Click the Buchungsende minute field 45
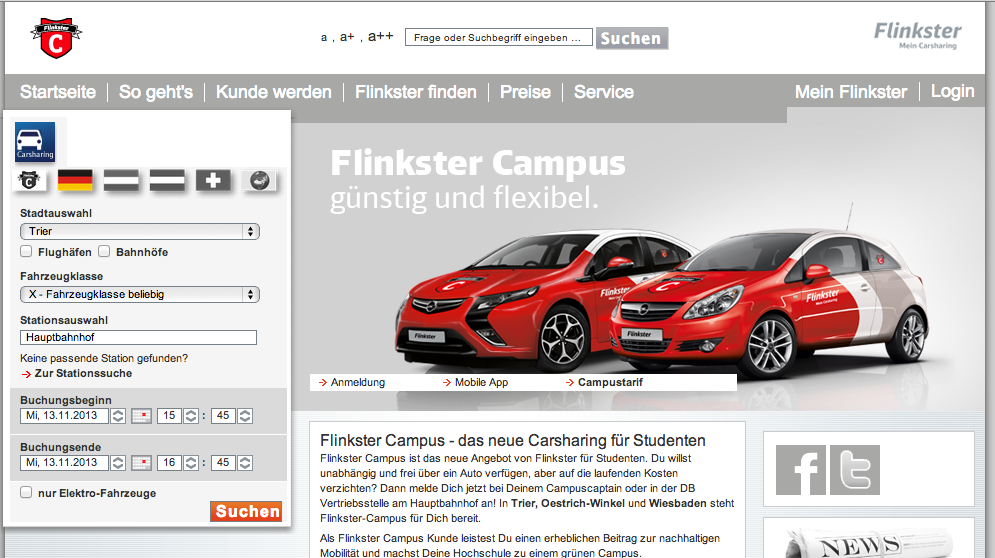This screenshot has height=558, width=995. click(223, 463)
